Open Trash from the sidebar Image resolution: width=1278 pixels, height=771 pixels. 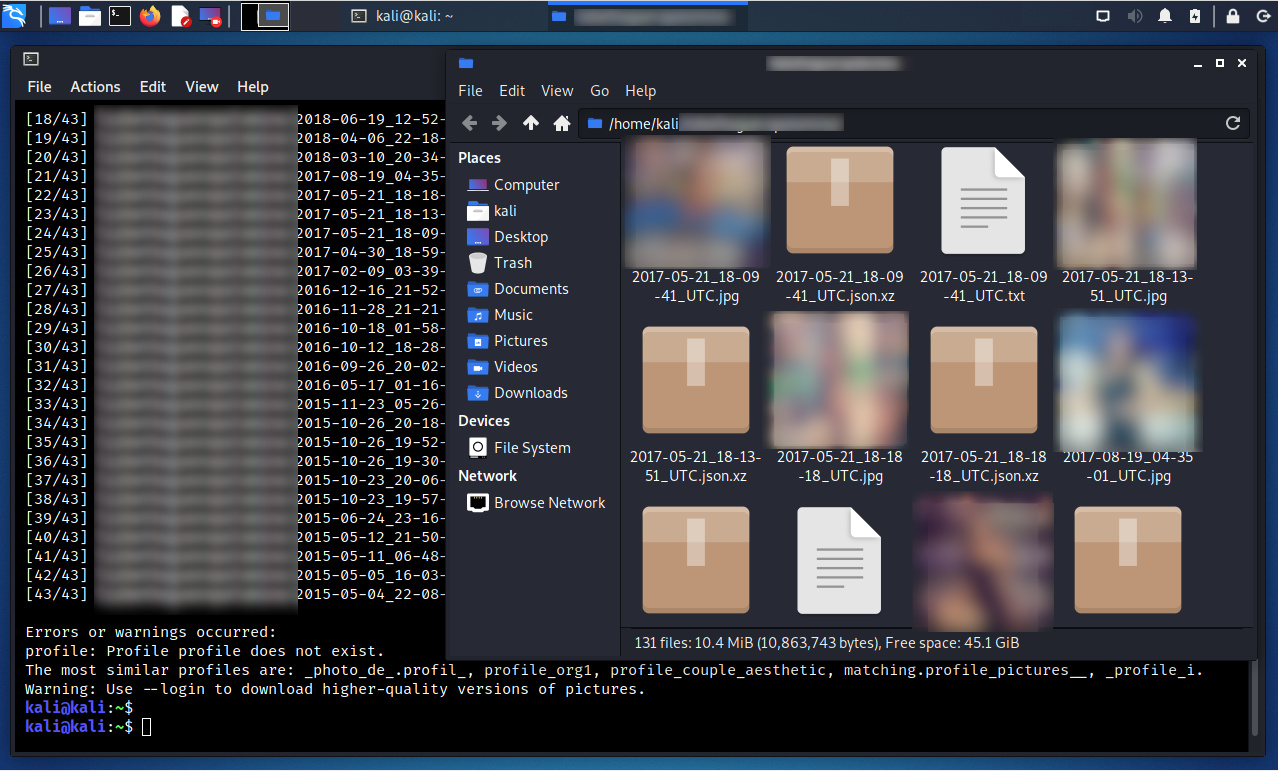coord(512,263)
